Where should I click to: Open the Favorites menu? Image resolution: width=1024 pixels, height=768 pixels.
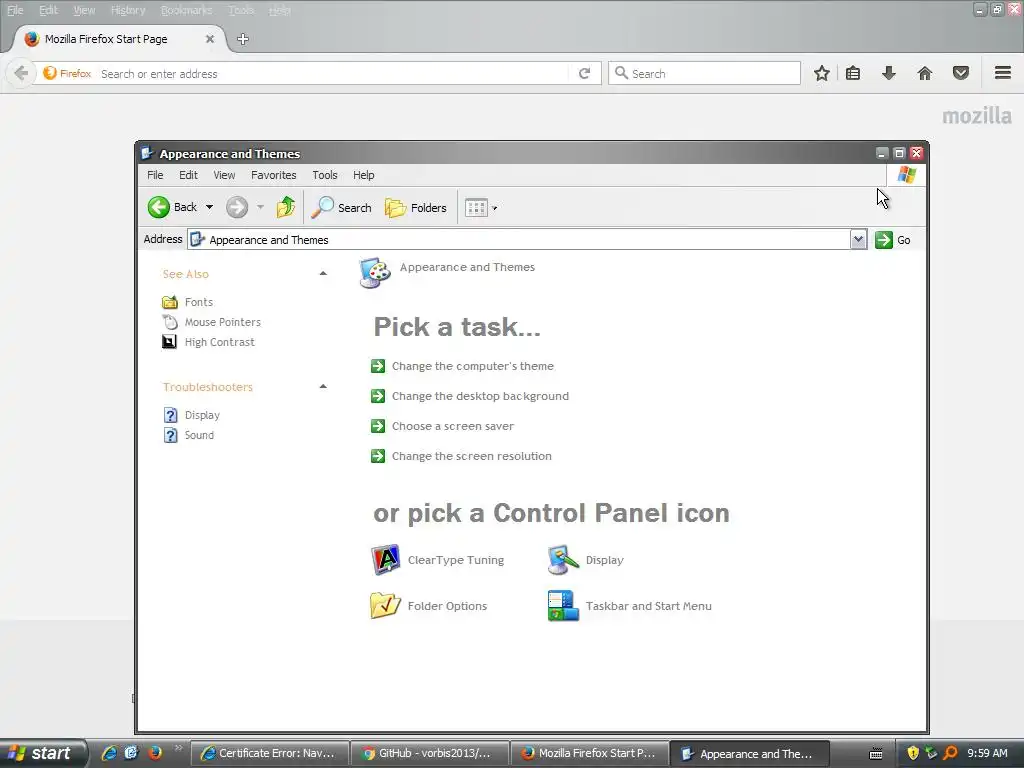tap(274, 175)
